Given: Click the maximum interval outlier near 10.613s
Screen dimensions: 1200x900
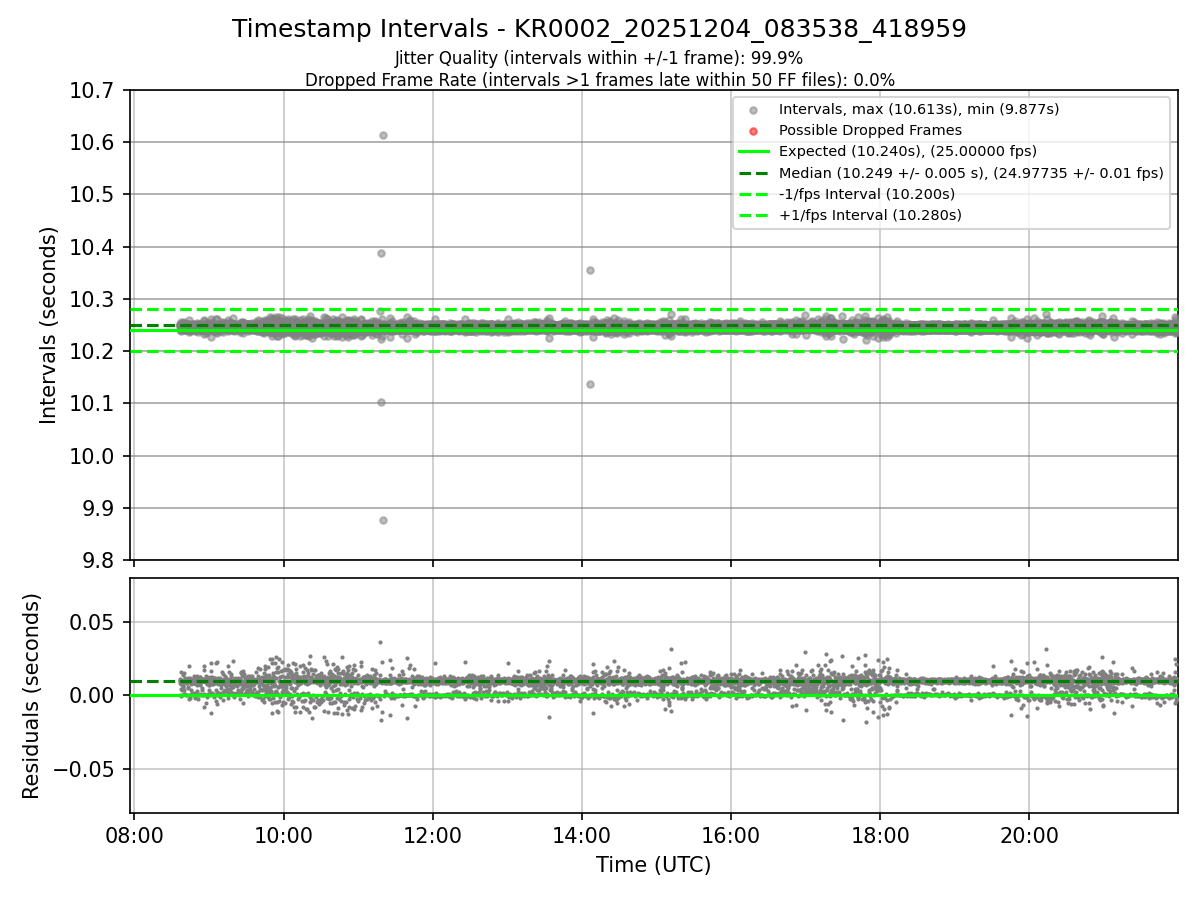Looking at the screenshot, I should click(x=383, y=135).
